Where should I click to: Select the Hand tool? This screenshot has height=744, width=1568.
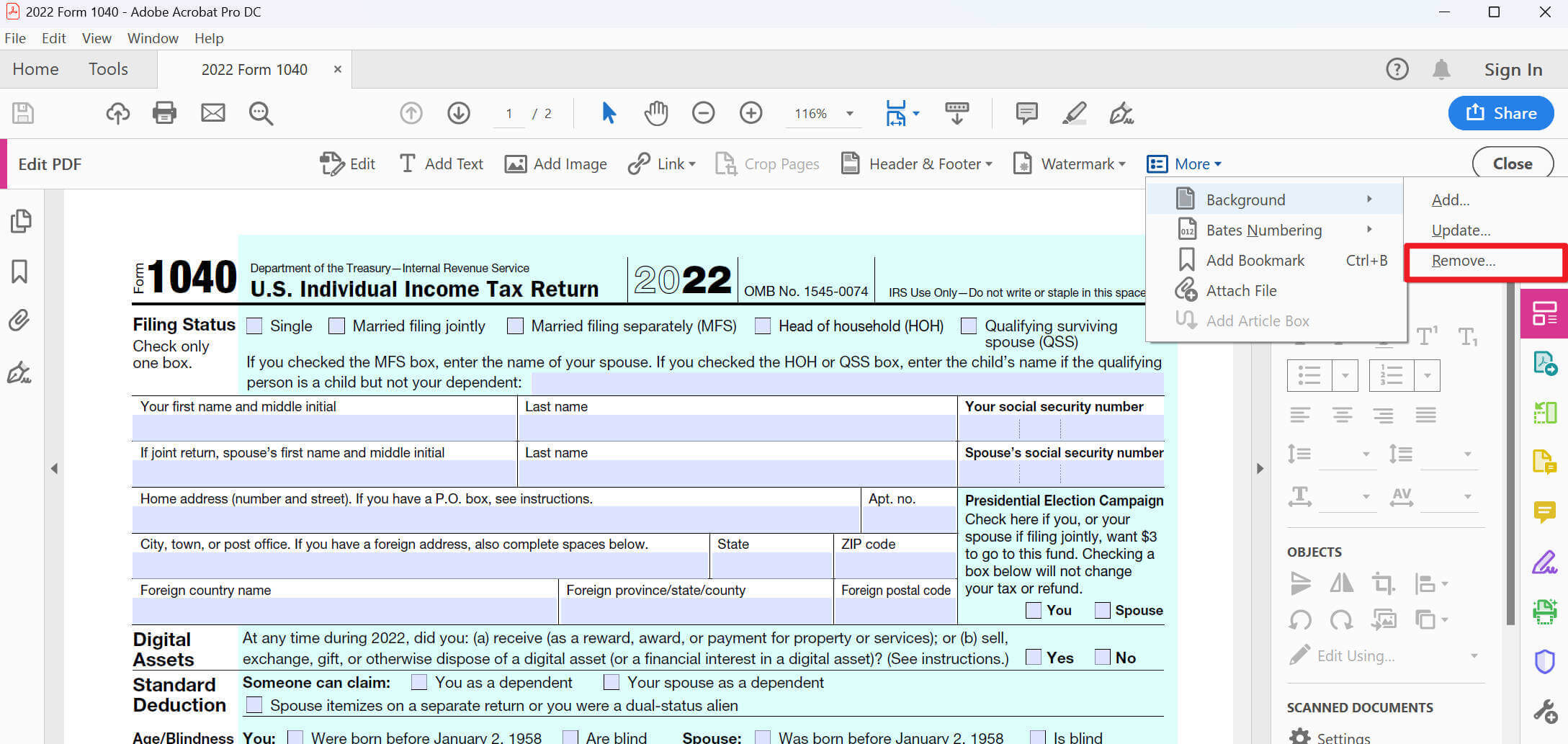[x=655, y=113]
